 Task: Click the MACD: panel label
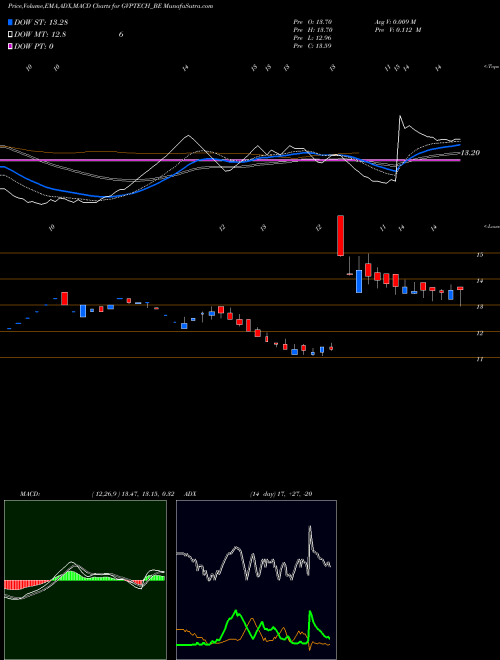point(29,494)
